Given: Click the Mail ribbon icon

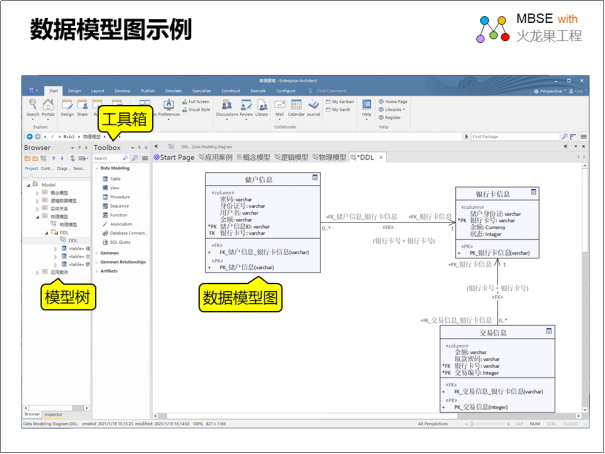Looking at the screenshot, I should click(279, 107).
